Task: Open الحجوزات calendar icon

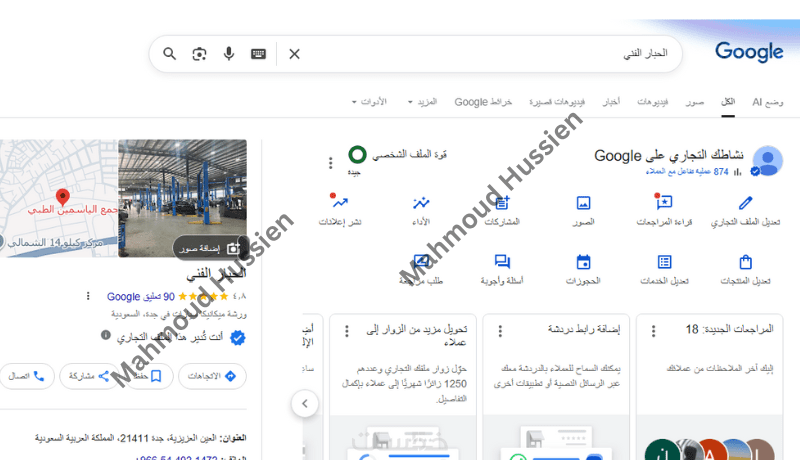Action: coord(583,262)
